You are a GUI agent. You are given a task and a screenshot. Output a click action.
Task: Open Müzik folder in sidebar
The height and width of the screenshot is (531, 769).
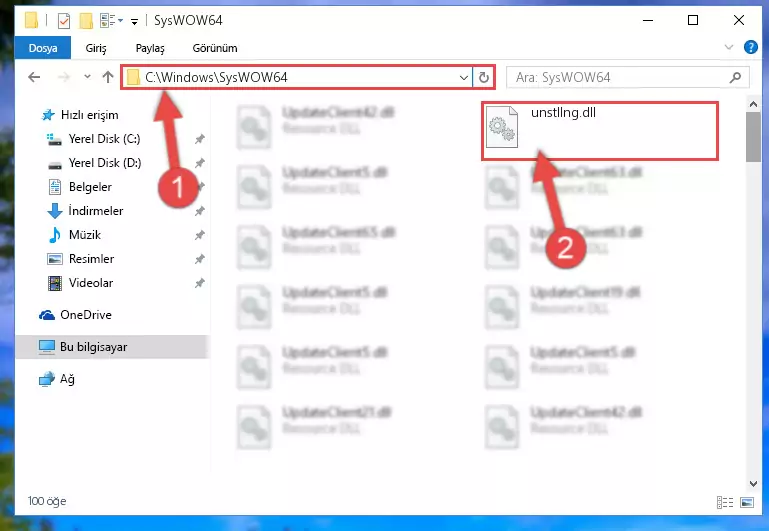pos(84,235)
